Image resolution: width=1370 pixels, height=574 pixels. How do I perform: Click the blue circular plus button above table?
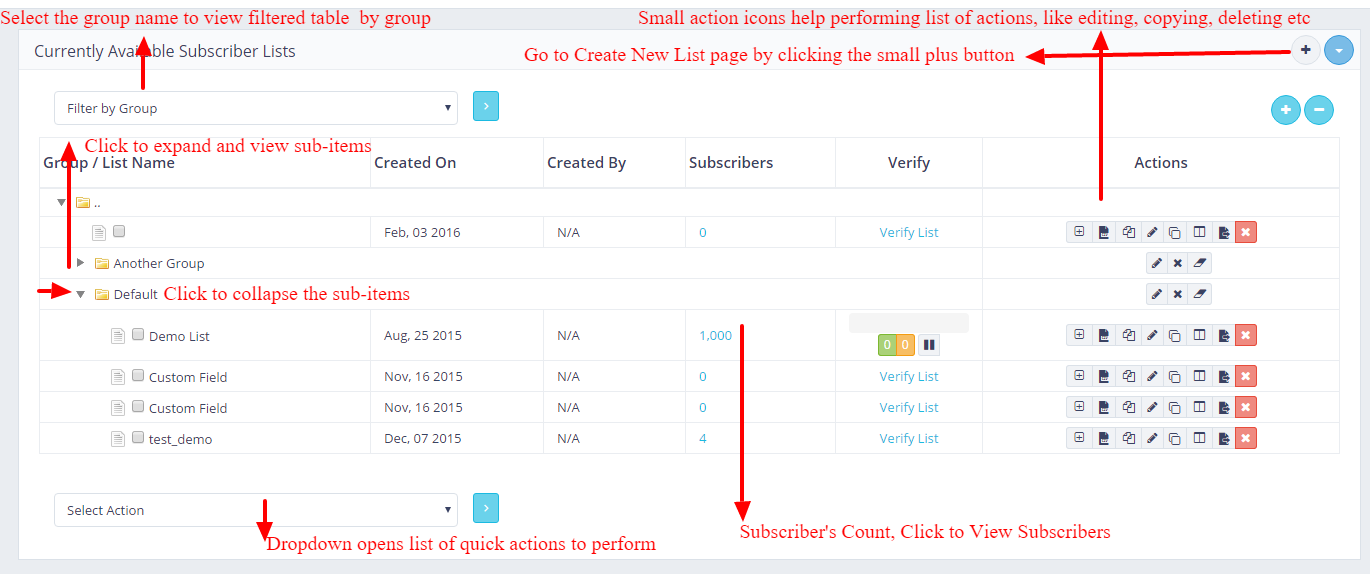tap(1285, 110)
